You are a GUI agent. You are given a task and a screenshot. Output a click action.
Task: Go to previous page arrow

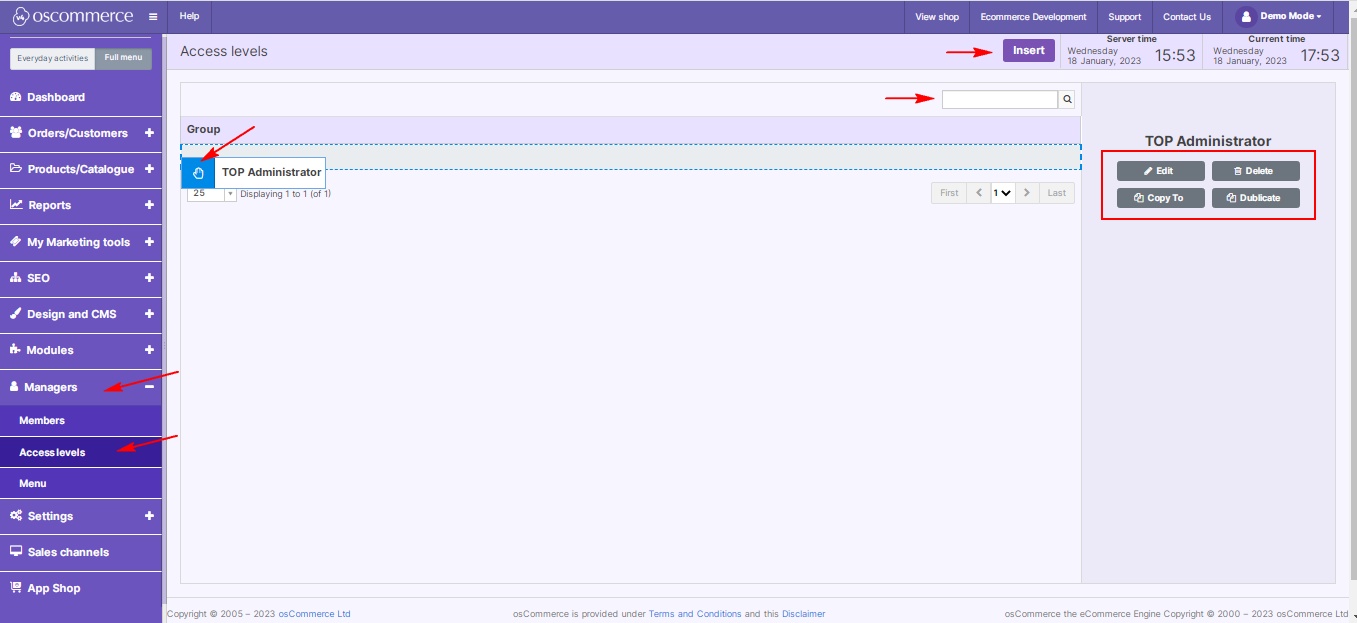coord(979,193)
